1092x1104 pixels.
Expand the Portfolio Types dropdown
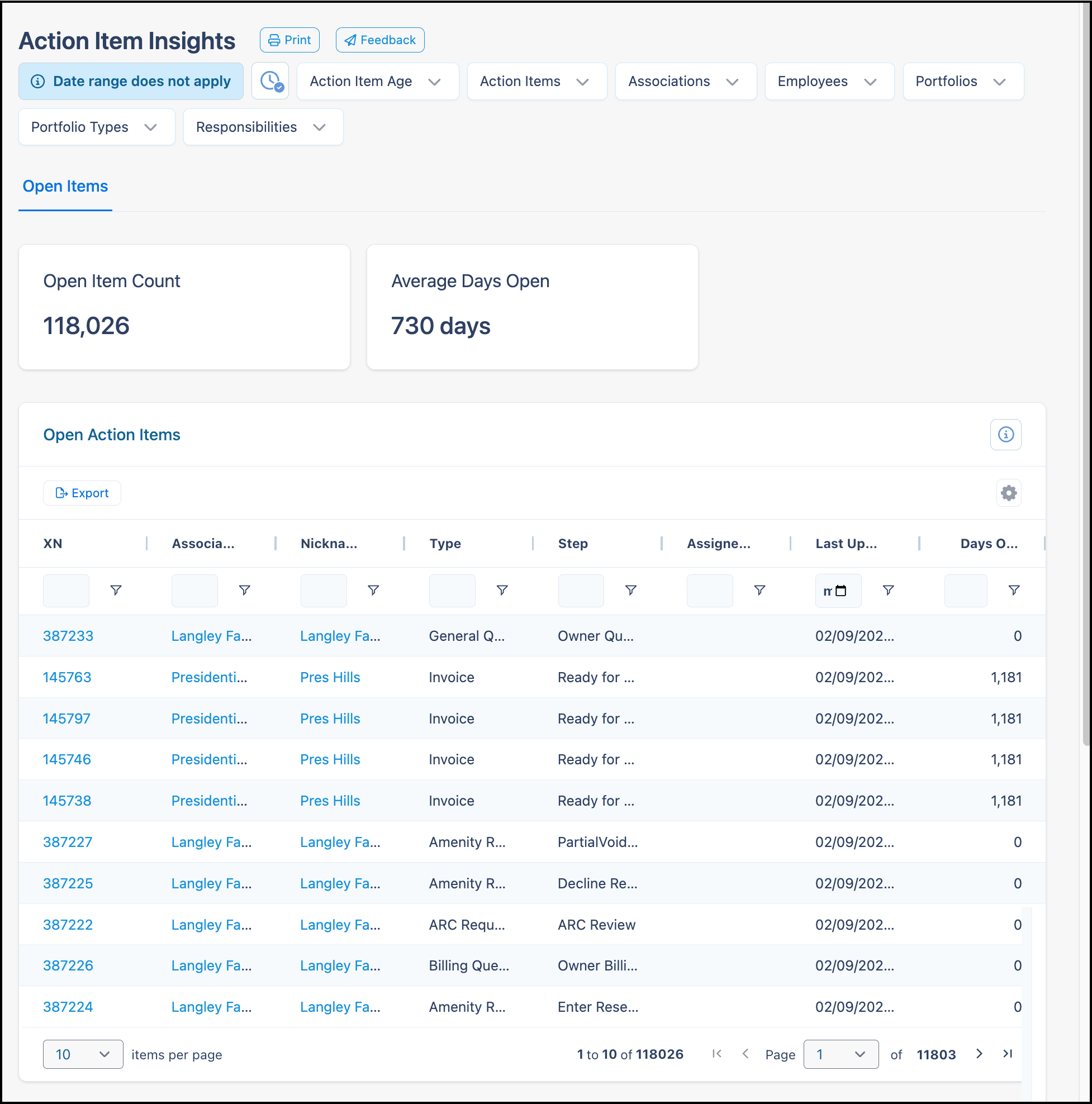(97, 127)
